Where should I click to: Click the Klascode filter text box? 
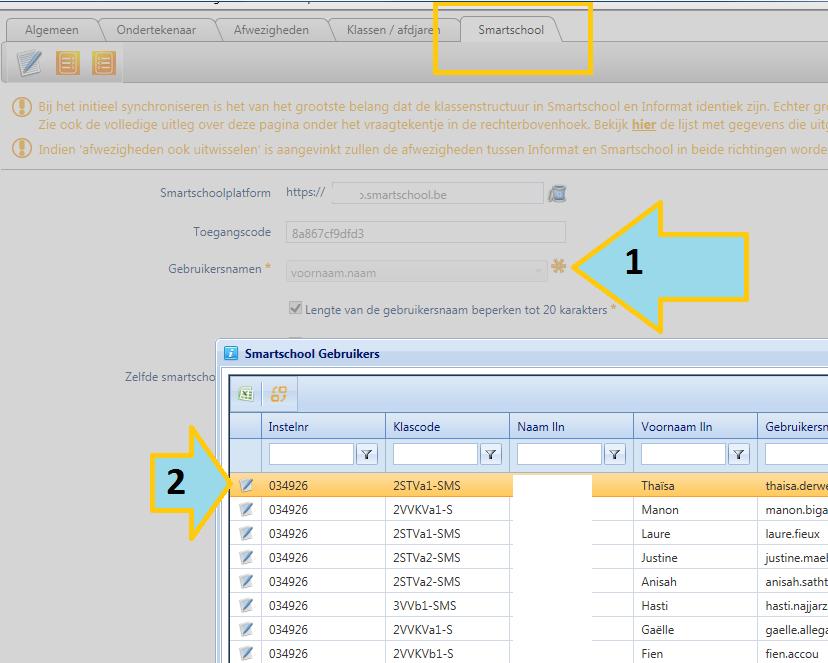coord(435,454)
